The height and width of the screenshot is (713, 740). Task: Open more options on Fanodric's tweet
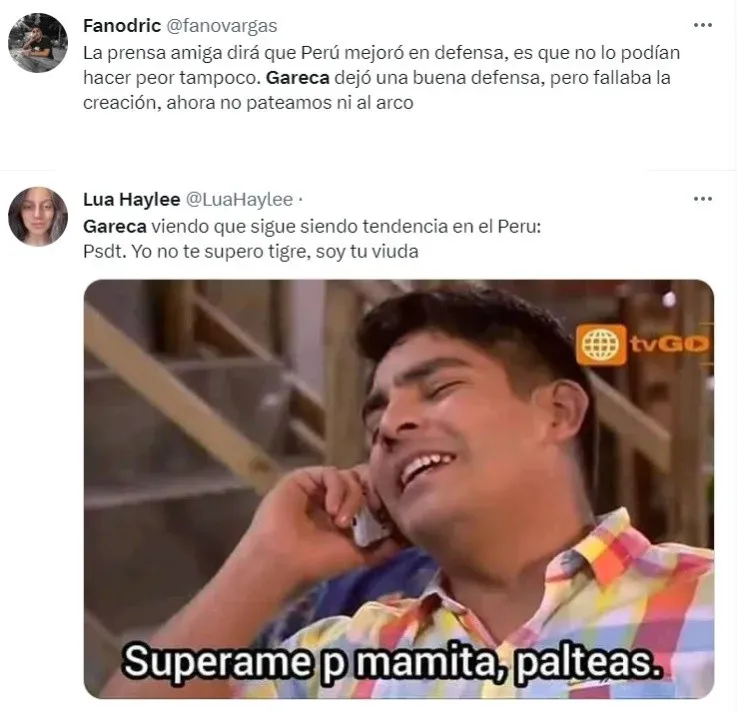coord(702,25)
